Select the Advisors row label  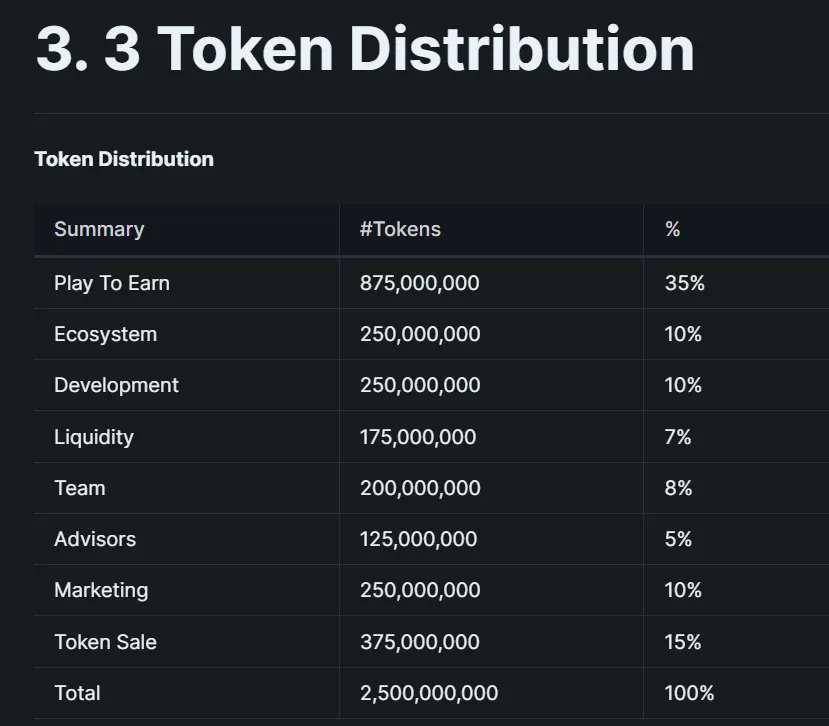(x=95, y=539)
